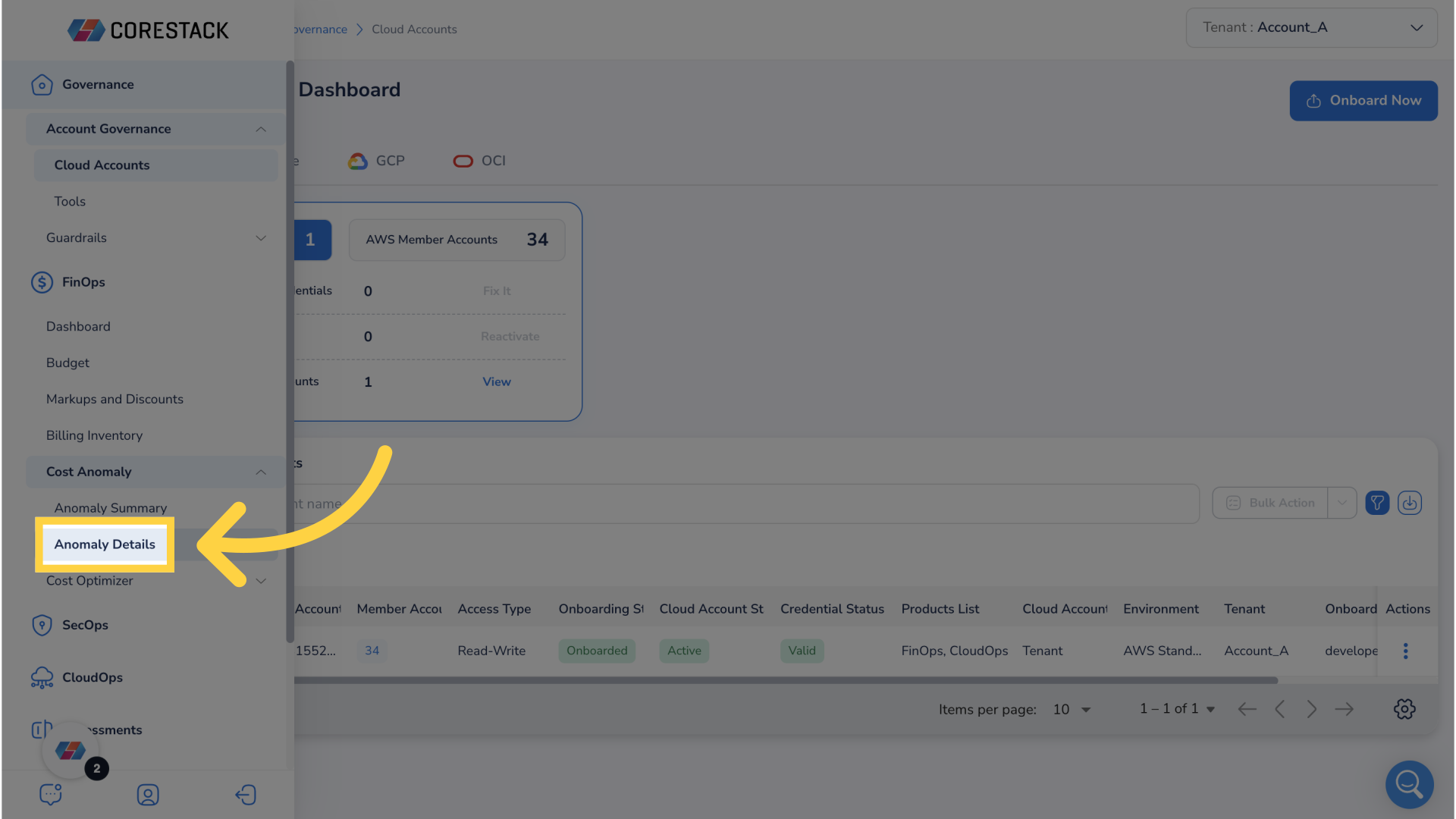Sort by Environment column header

tap(1161, 609)
